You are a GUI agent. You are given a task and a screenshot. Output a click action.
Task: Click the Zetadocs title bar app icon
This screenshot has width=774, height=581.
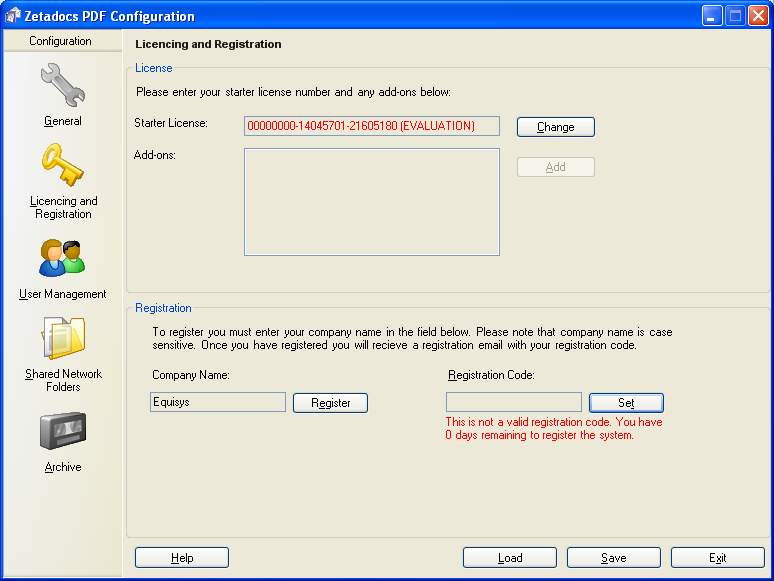tap(14, 16)
